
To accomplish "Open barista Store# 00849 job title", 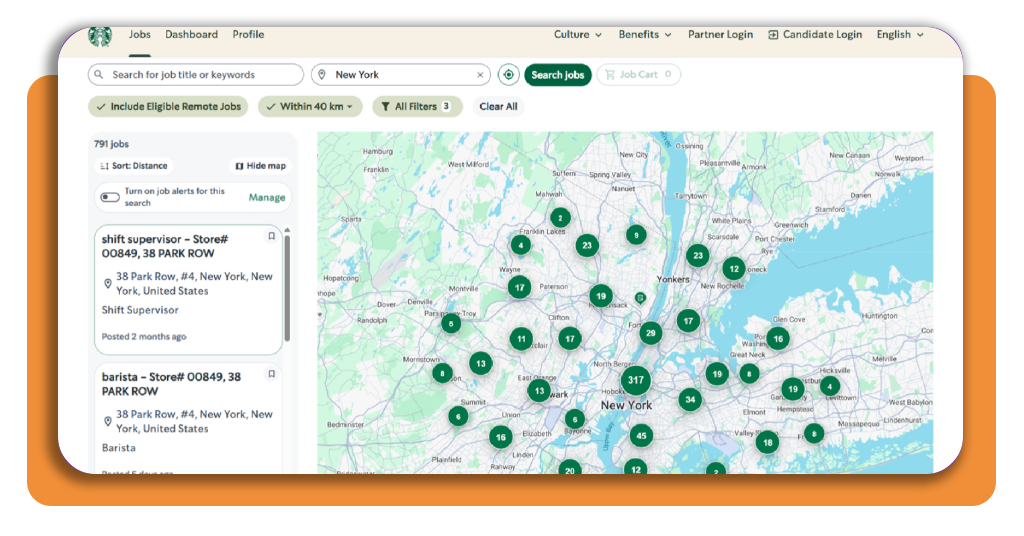I will [171, 384].
